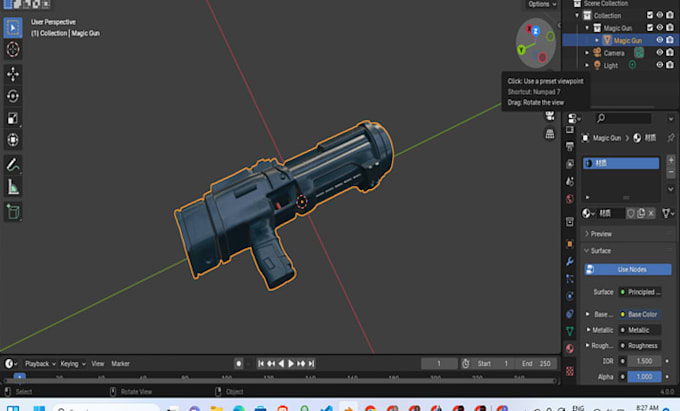The image size is (680, 411).
Task: Open the Object Data green triangle tab
Action: [x=570, y=331]
